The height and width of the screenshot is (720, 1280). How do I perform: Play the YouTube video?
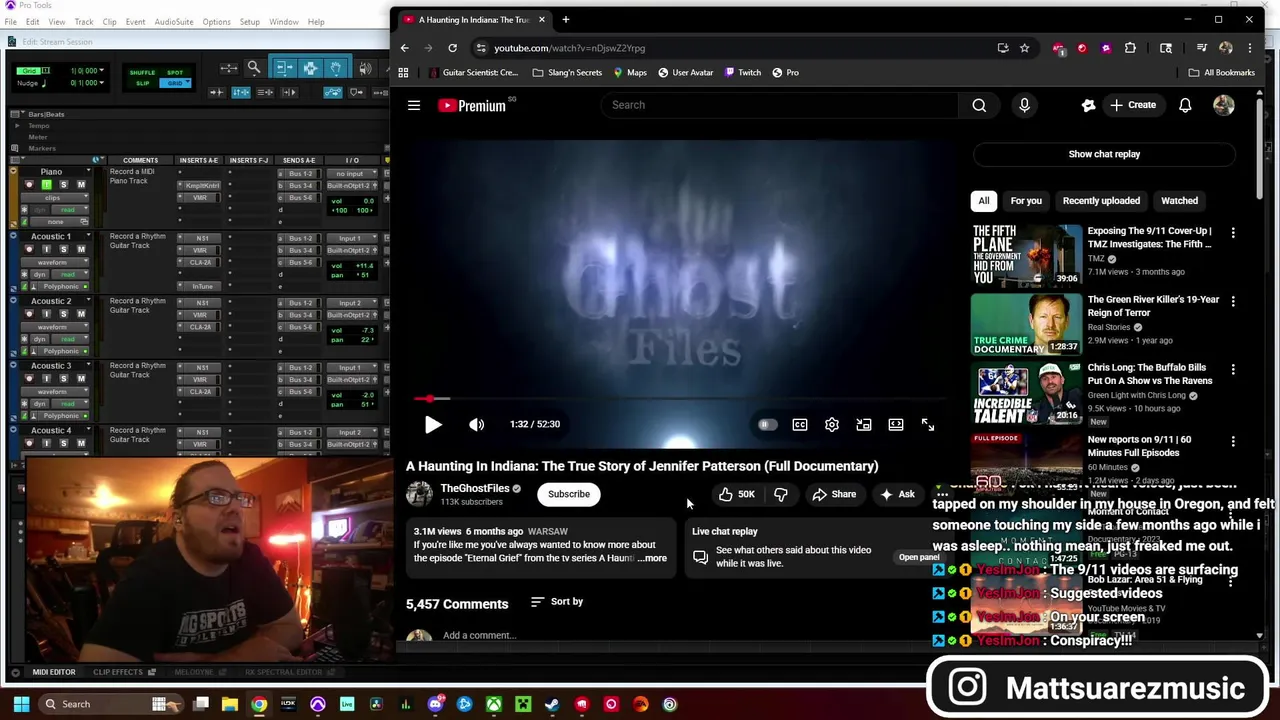point(433,424)
